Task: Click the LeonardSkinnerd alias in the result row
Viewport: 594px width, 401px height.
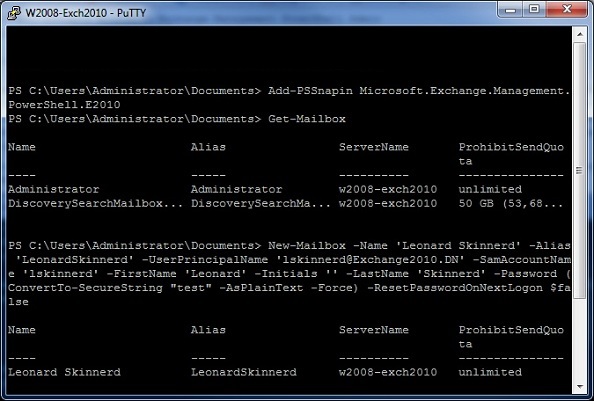Action: (244, 372)
